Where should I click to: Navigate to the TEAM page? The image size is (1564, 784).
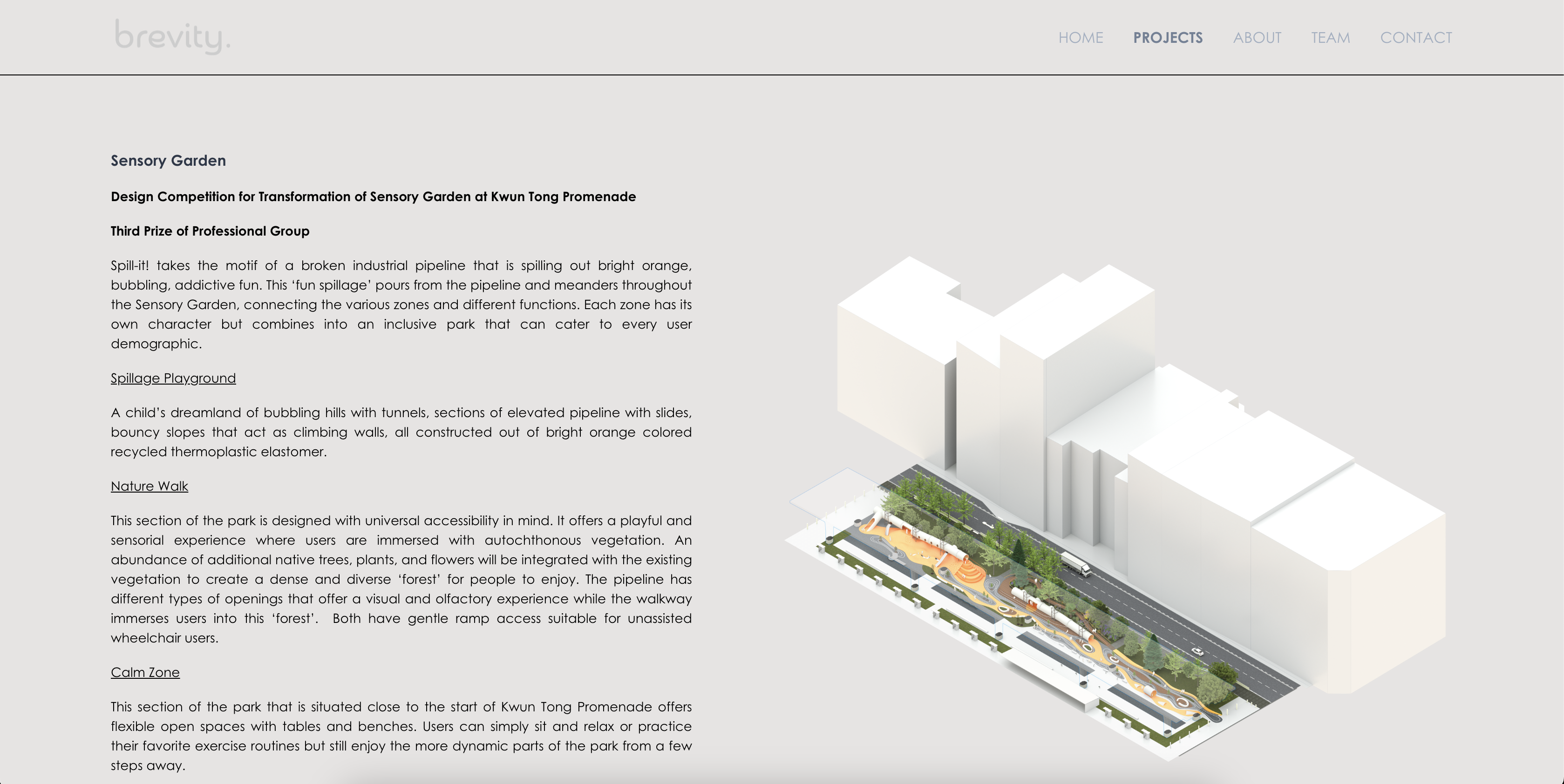click(x=1330, y=38)
